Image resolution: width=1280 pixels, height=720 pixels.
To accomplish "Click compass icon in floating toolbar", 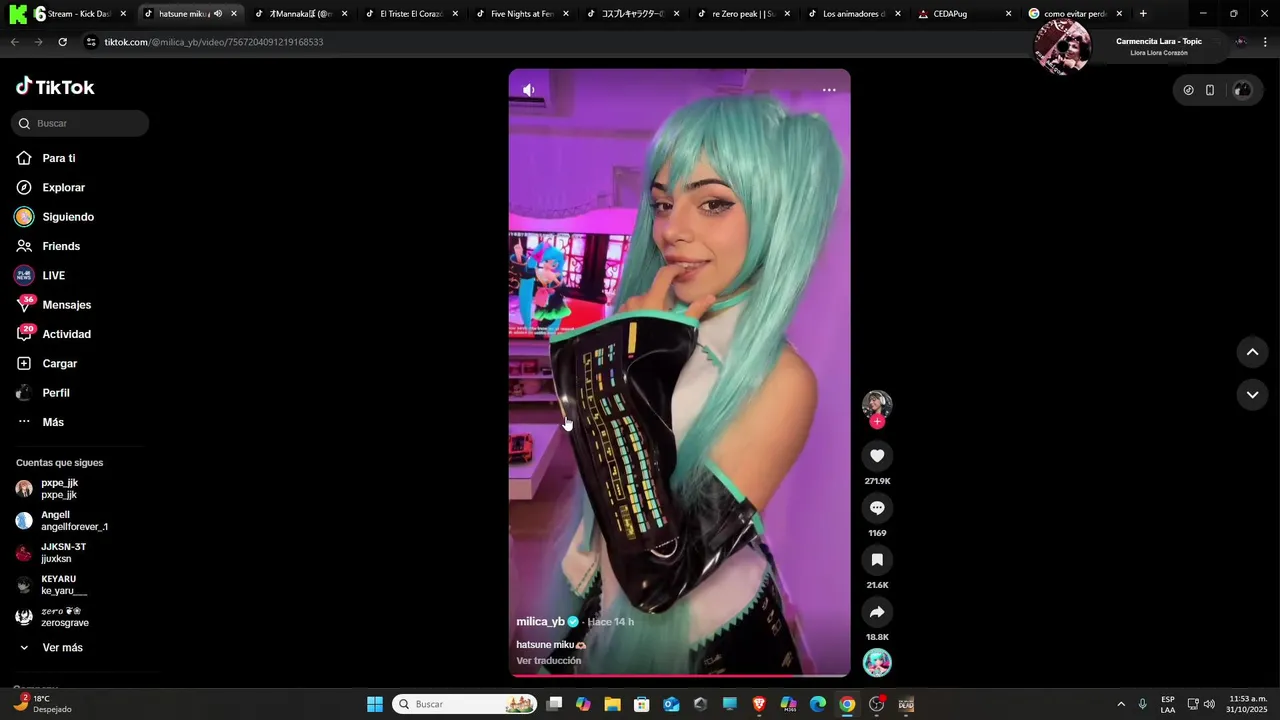I will click(1188, 90).
